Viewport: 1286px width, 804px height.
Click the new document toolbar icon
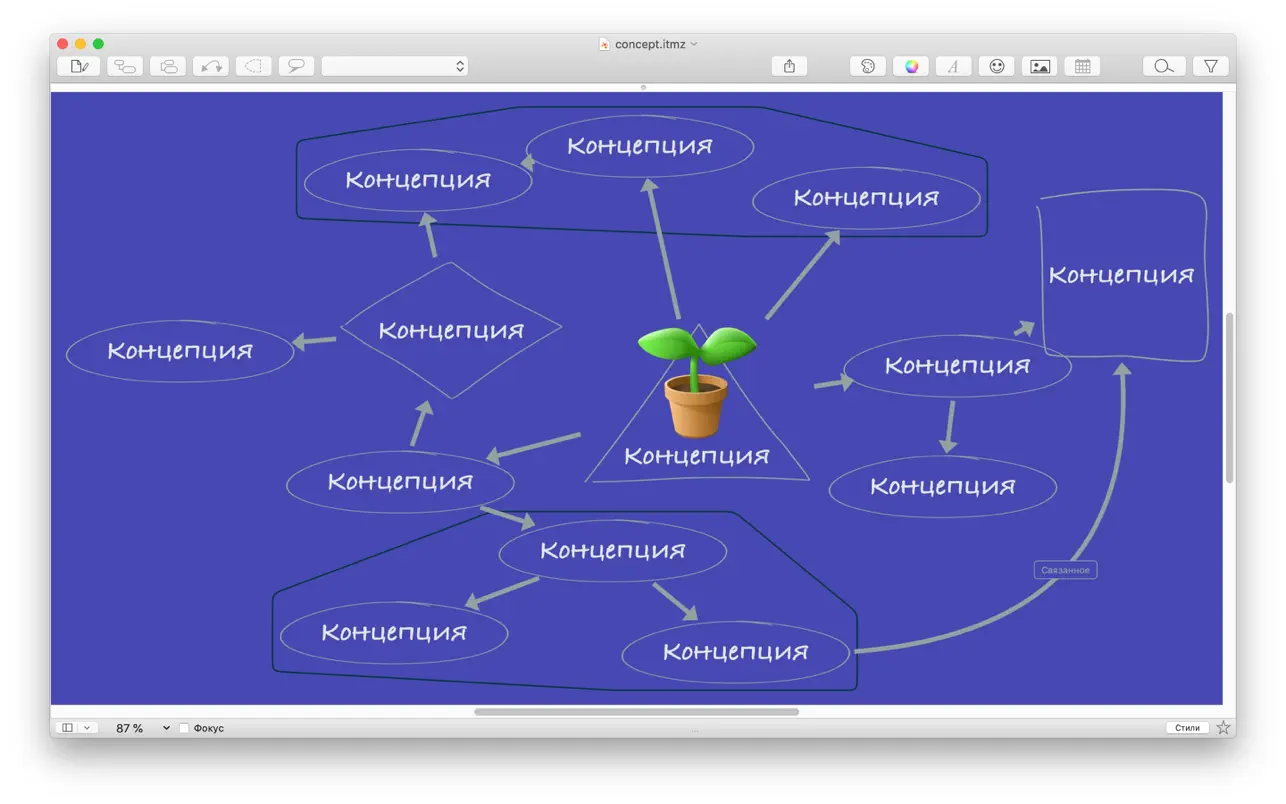coord(79,66)
